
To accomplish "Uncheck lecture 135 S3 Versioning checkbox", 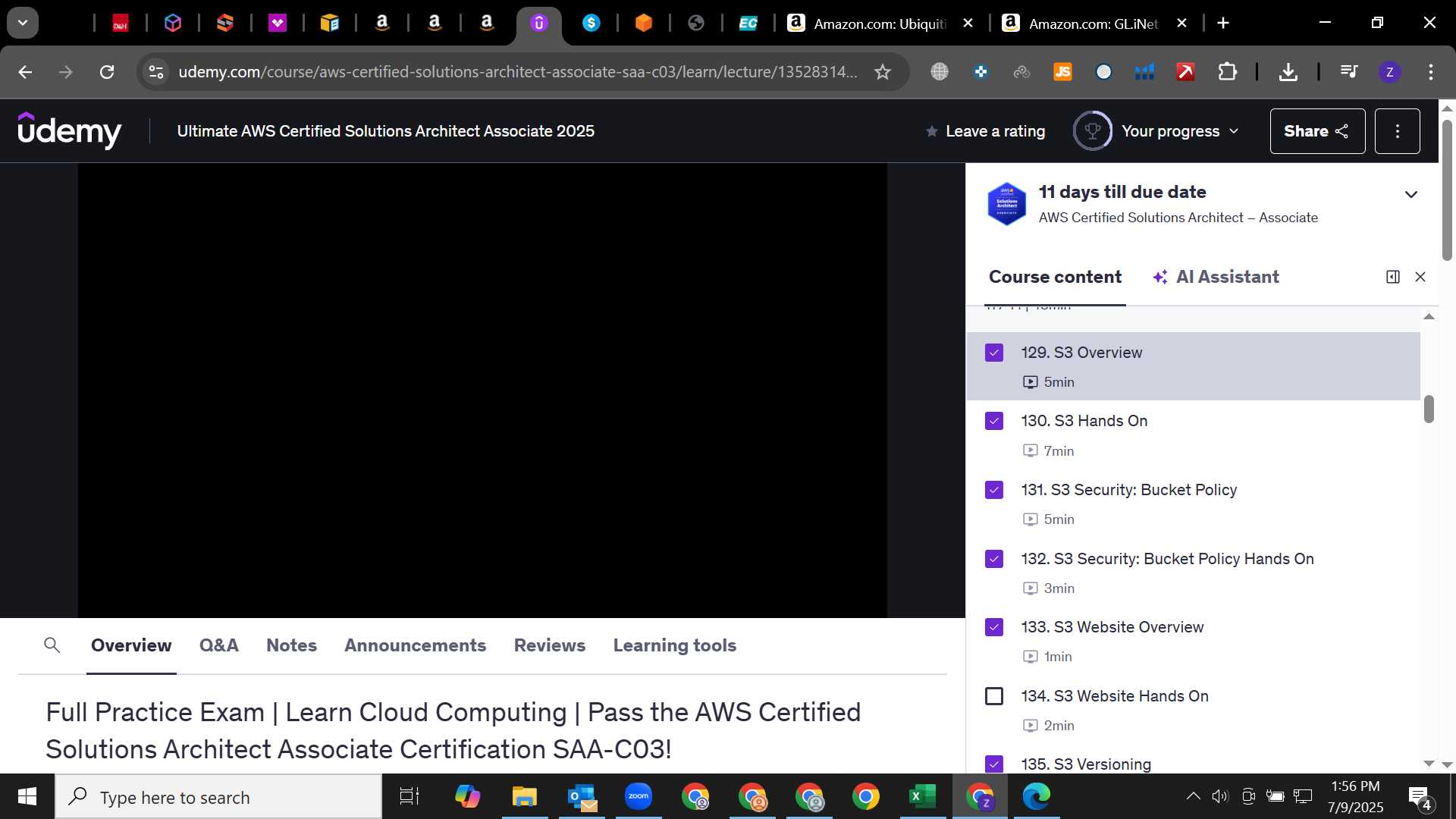I will (993, 764).
